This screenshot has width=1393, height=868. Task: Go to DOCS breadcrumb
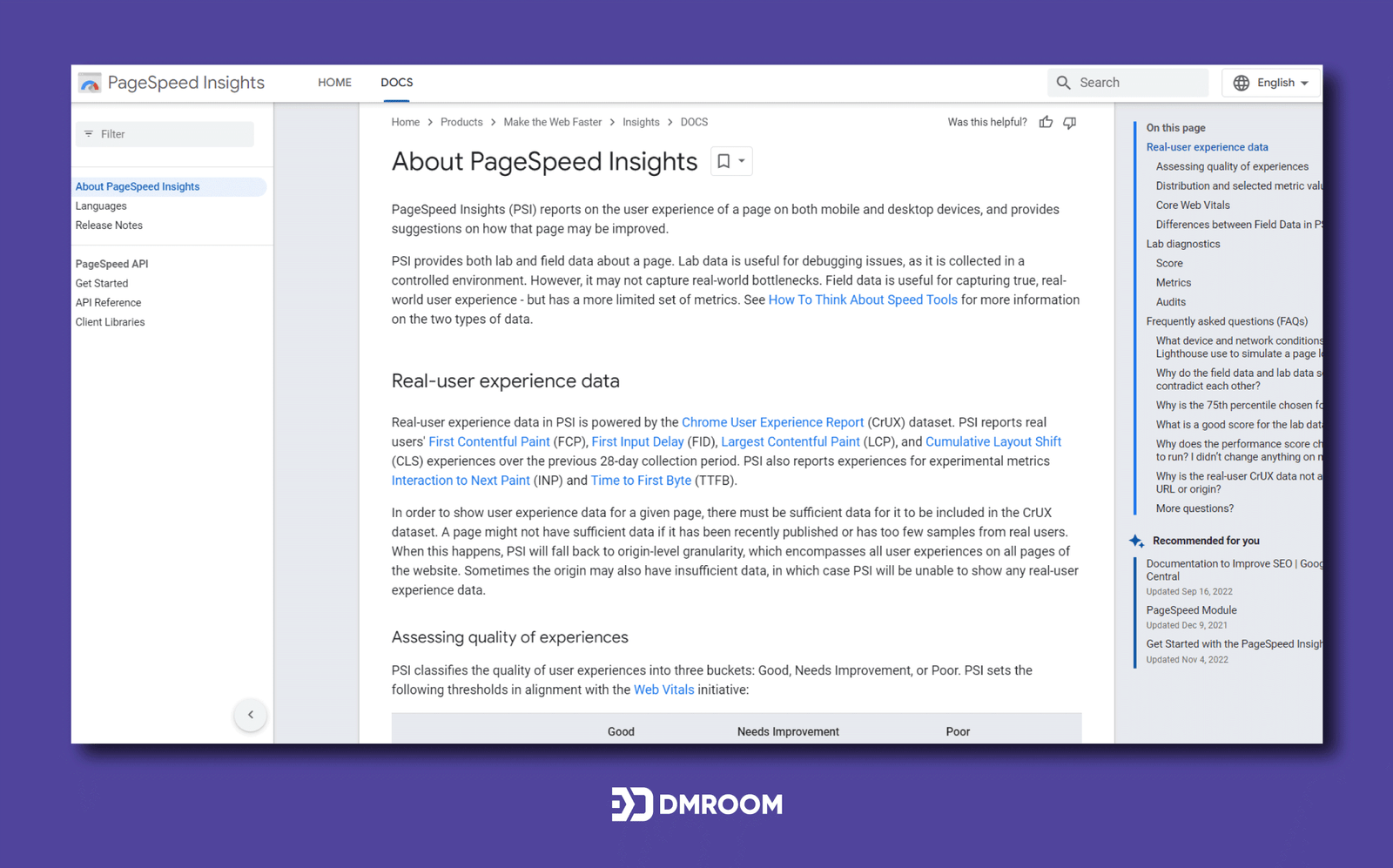[694, 122]
